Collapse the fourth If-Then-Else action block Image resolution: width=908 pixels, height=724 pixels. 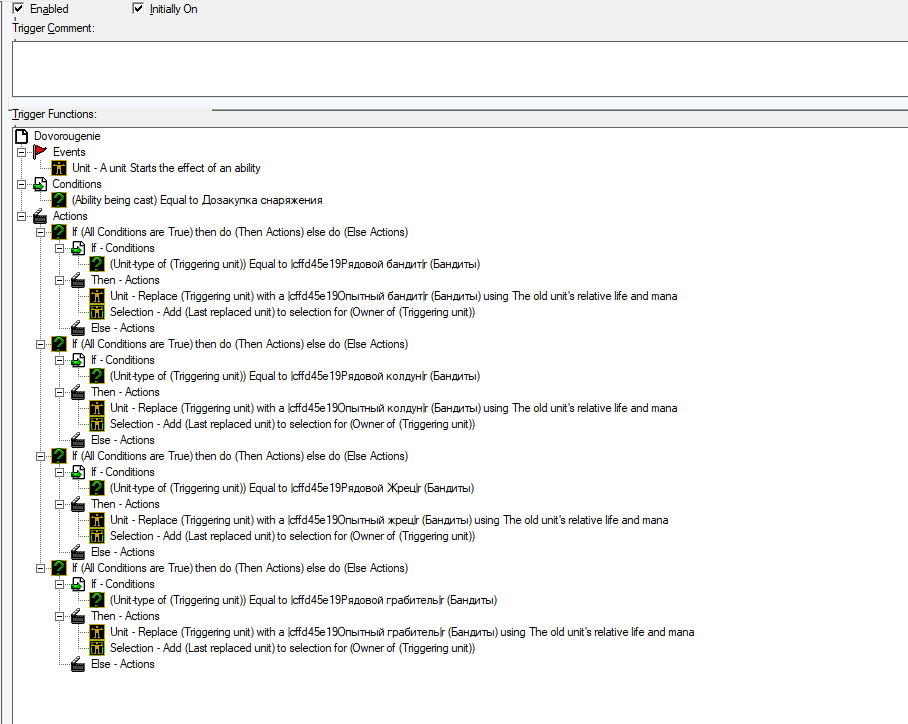tap(41, 568)
